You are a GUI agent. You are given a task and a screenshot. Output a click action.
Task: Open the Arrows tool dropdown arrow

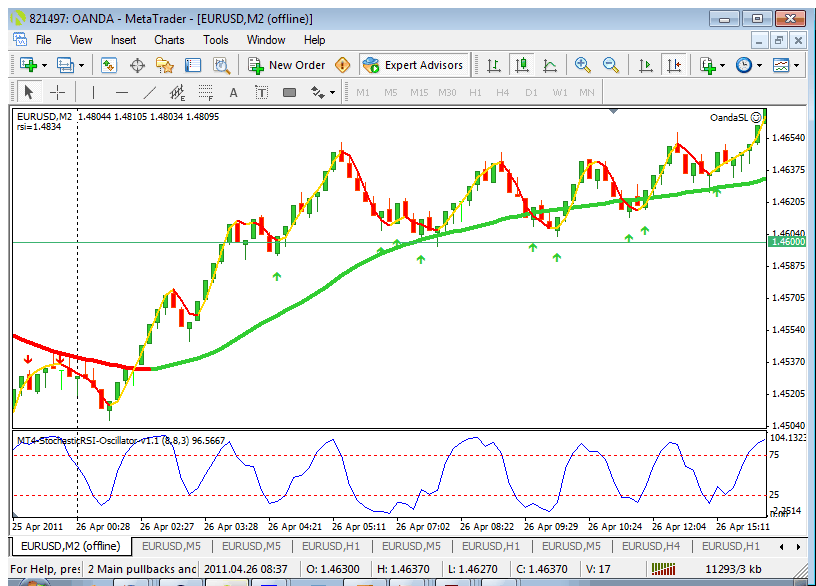pyautogui.click(x=333, y=93)
